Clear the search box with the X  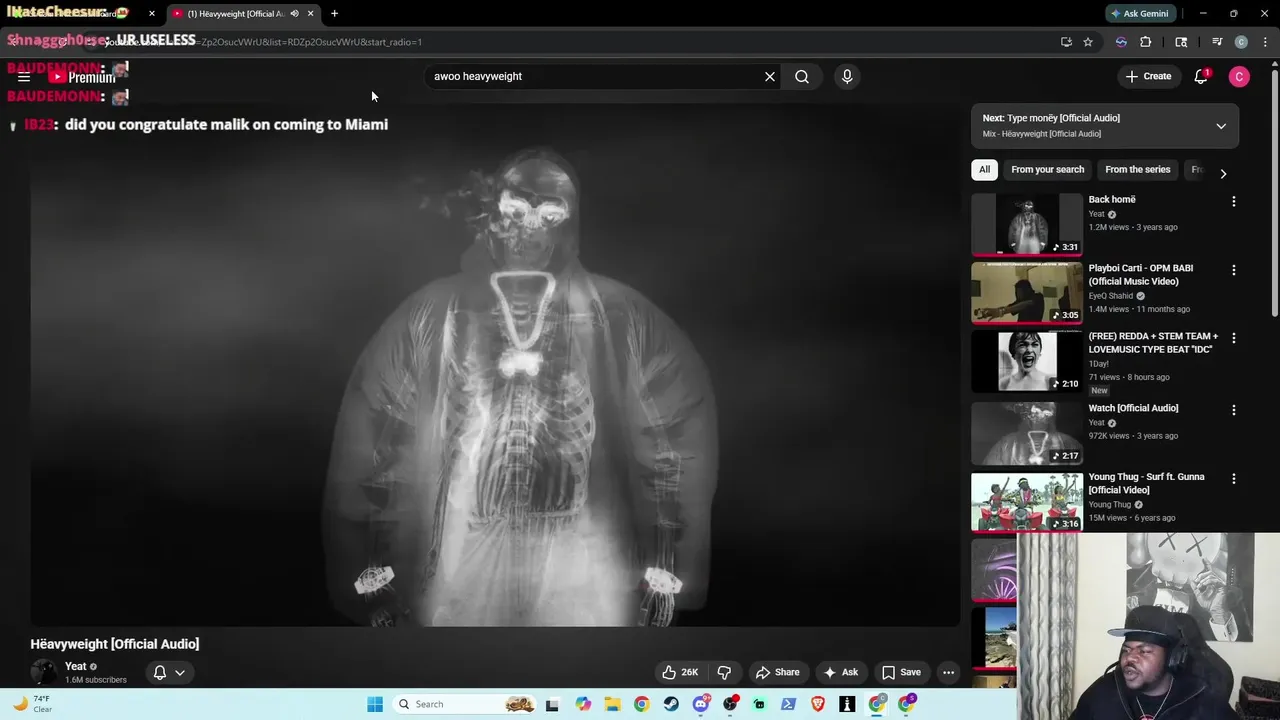(x=770, y=77)
